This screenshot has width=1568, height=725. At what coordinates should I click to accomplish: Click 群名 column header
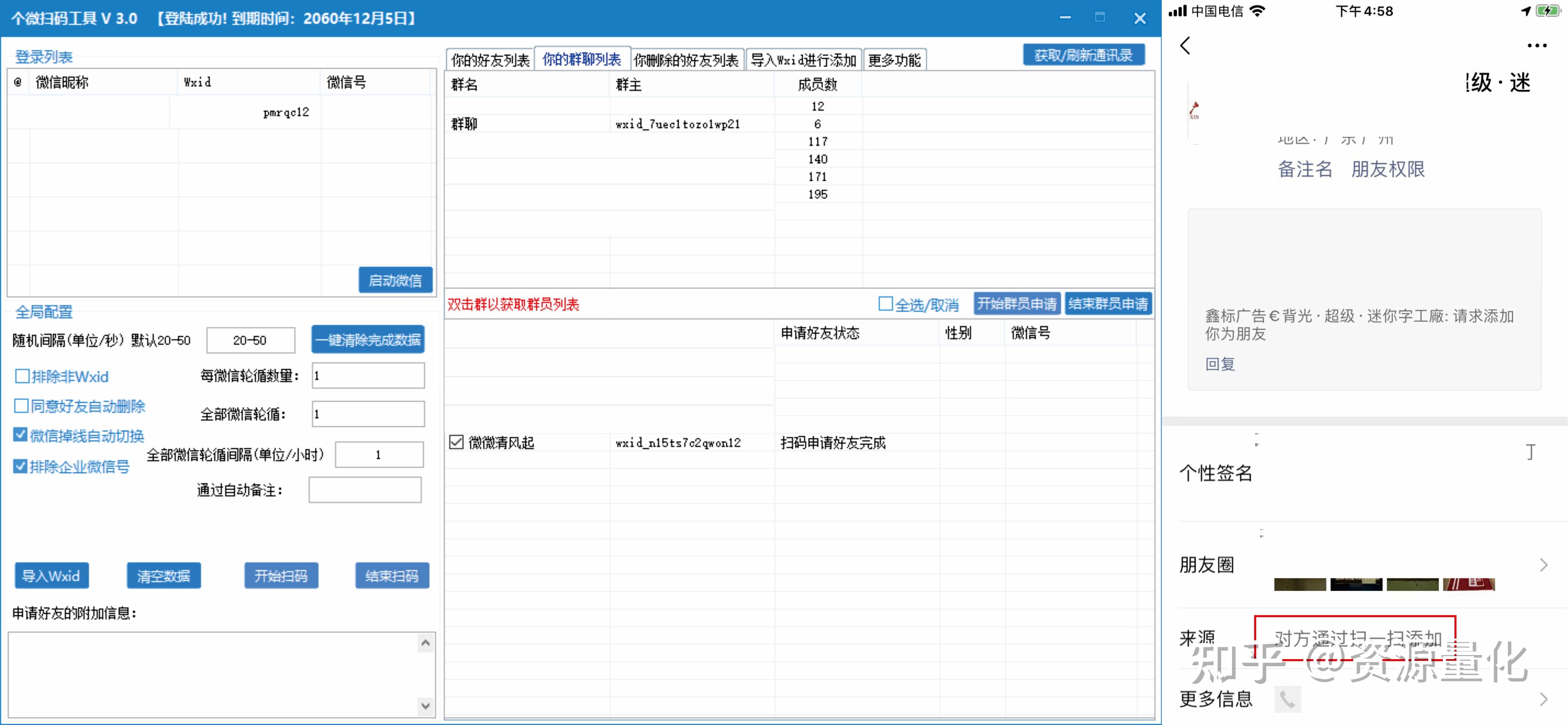pyautogui.click(x=527, y=84)
